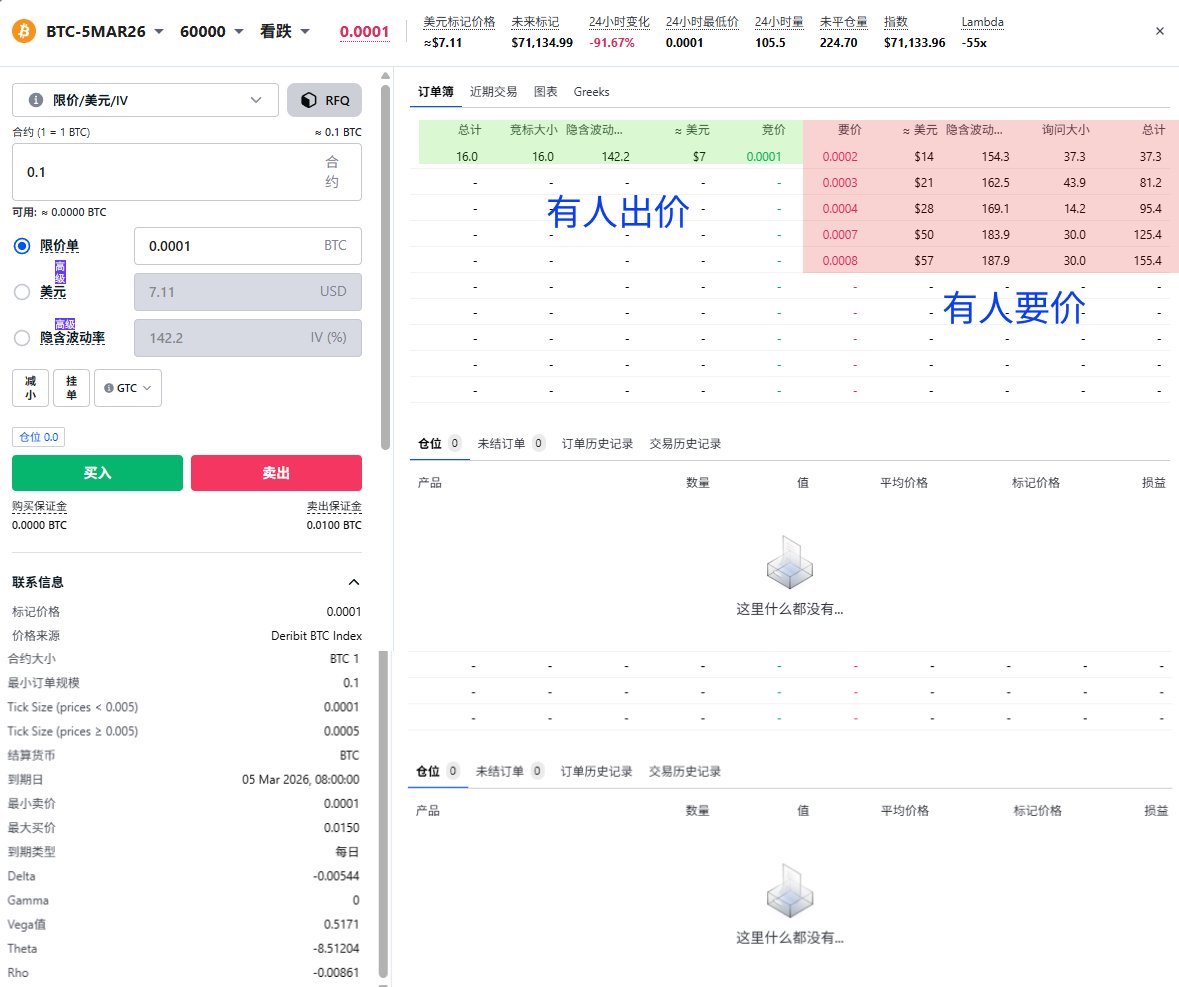This screenshot has width=1179, height=987.
Task: Click the 卖出保证金 label
Action: point(334,507)
